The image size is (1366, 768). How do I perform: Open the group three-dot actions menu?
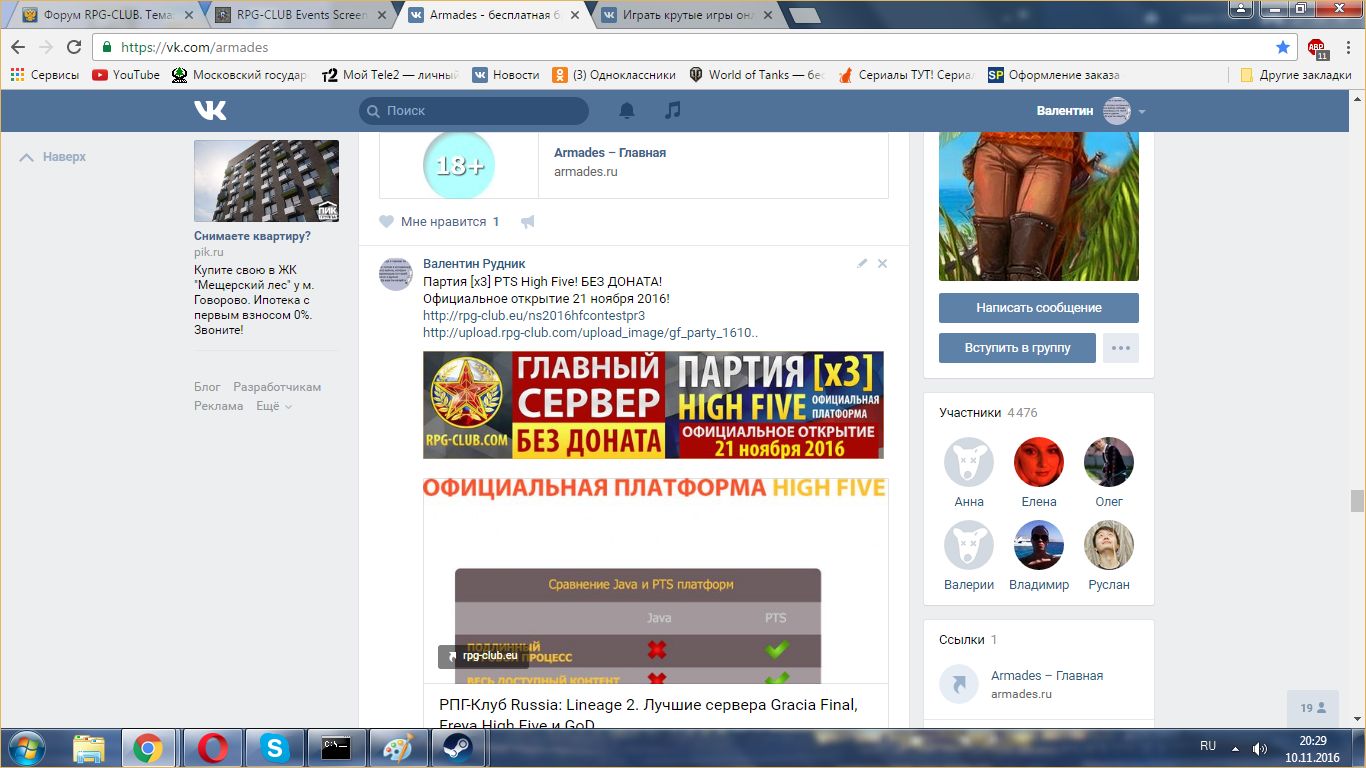click(x=1121, y=348)
